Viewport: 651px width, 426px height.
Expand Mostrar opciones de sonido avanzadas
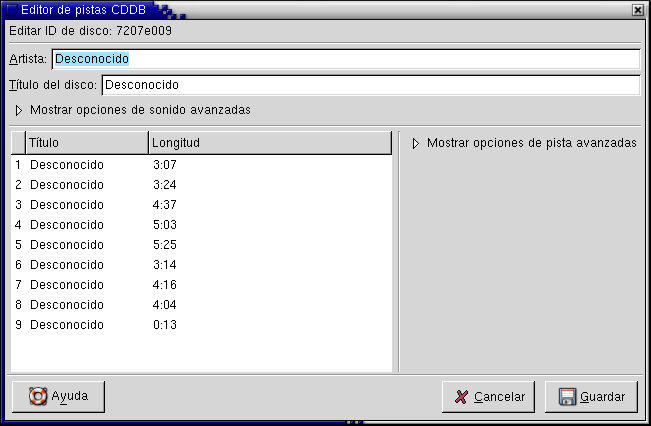[x=18, y=110]
